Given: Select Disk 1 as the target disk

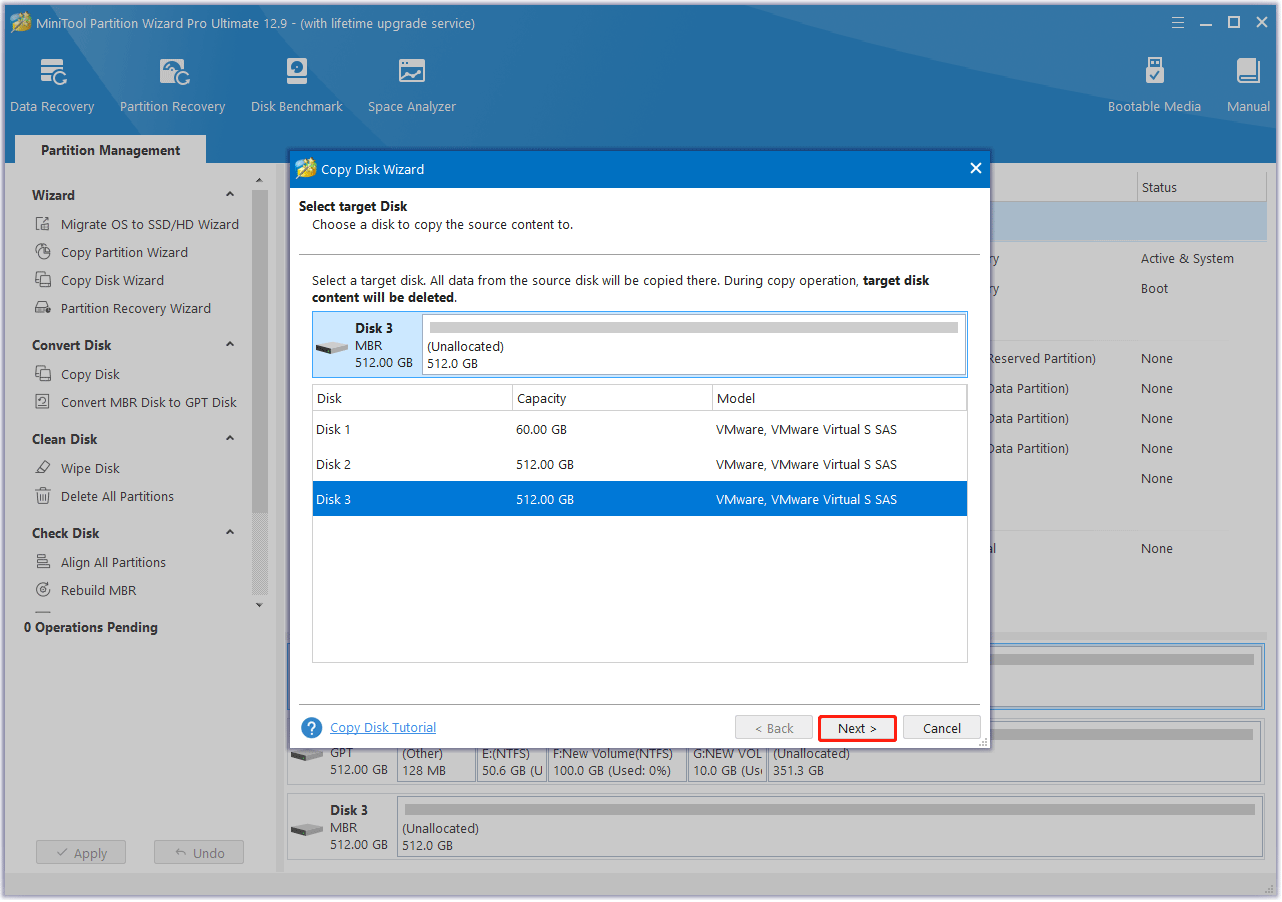Looking at the screenshot, I should tap(640, 429).
